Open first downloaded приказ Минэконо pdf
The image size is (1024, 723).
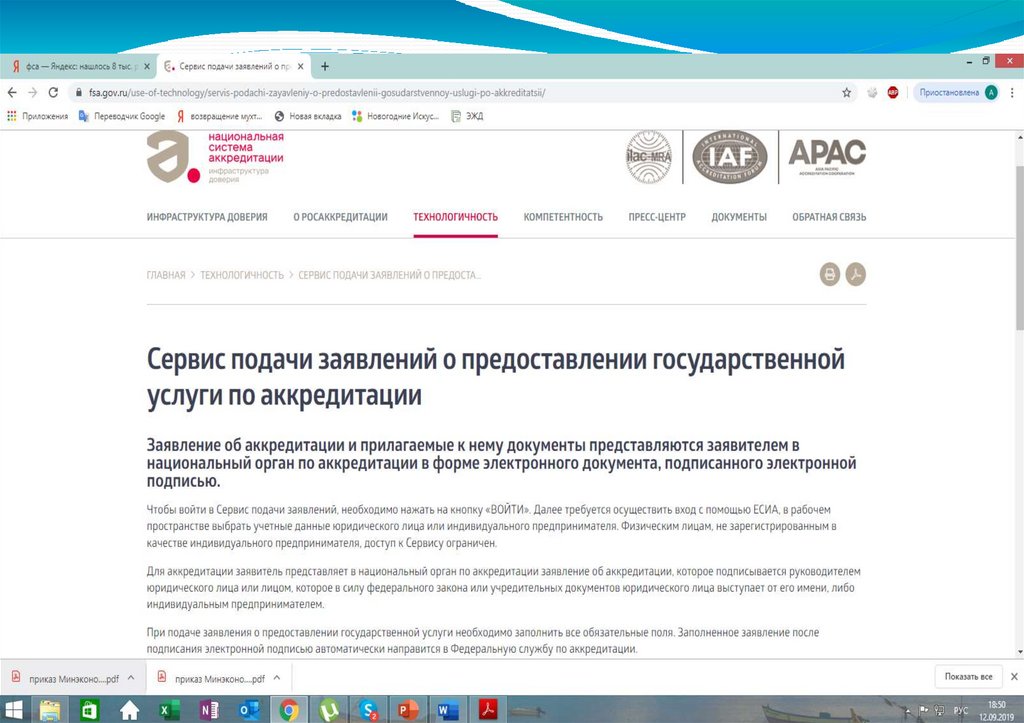click(x=65, y=679)
